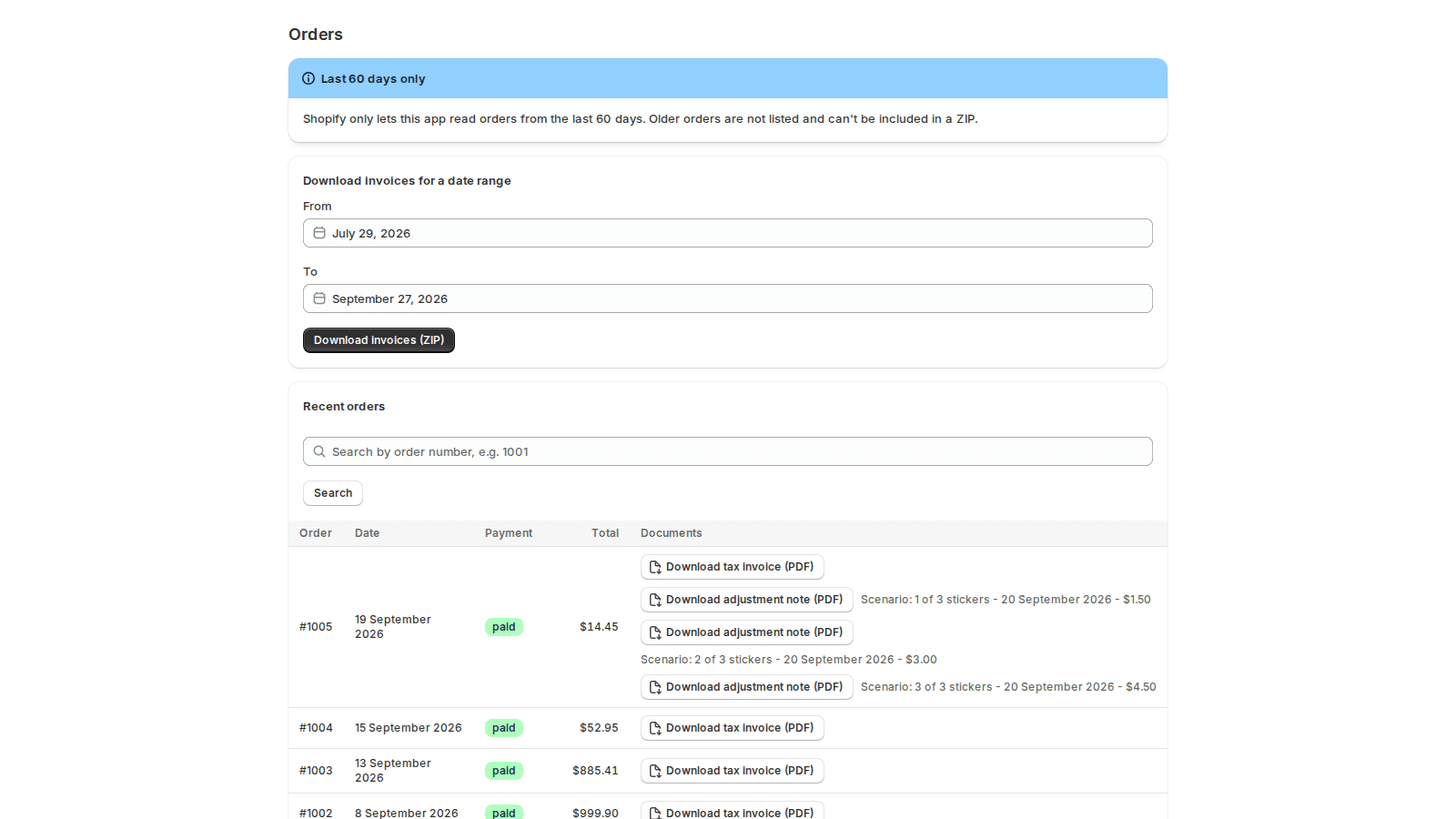Click the paid badge for order #1005
Screen dimensions: 1456x819
point(504,627)
